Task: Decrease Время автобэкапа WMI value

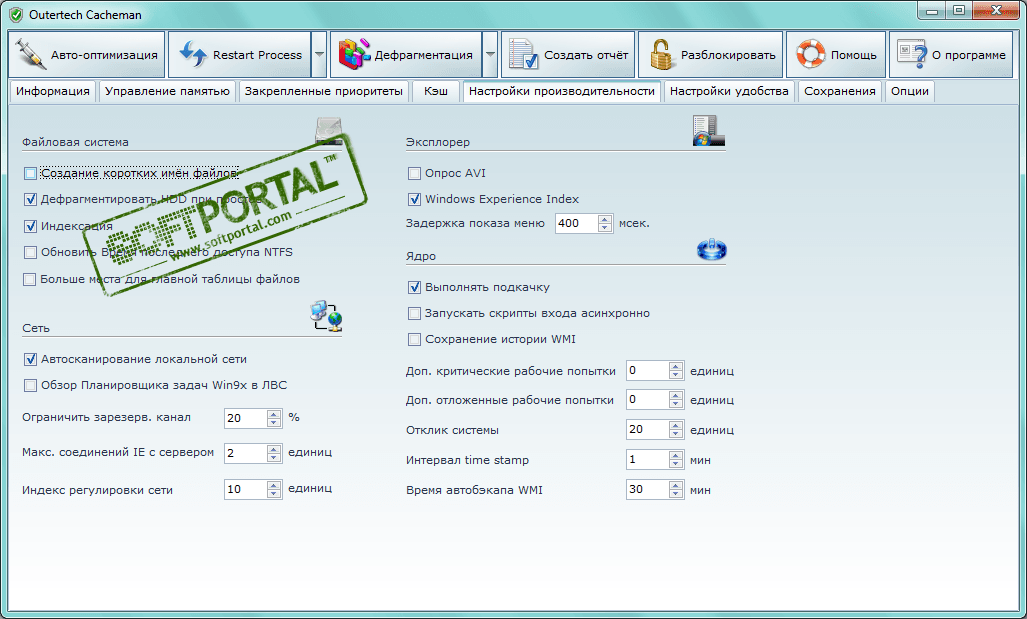Action: pyautogui.click(x=676, y=494)
